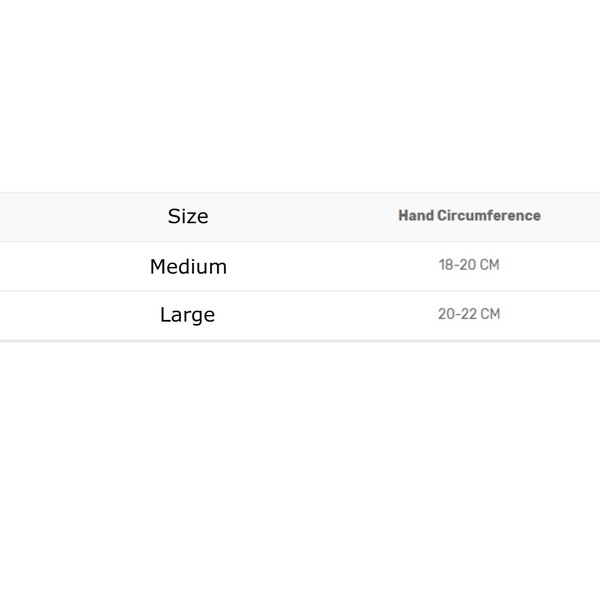Click the 18-20 CM measurement value
The image size is (600, 600).
tap(469, 265)
